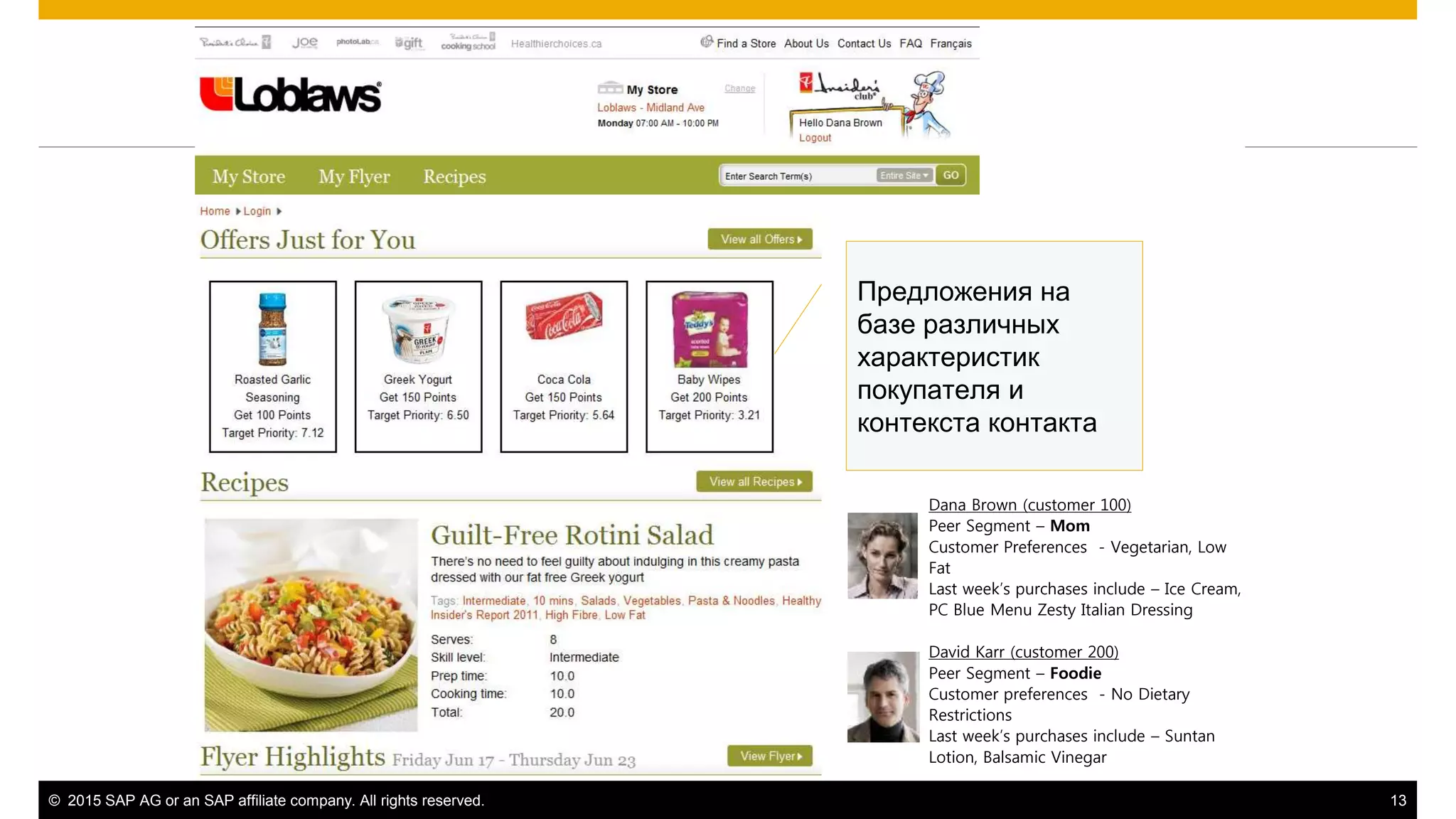Open the photoLab logo link

[357, 42]
